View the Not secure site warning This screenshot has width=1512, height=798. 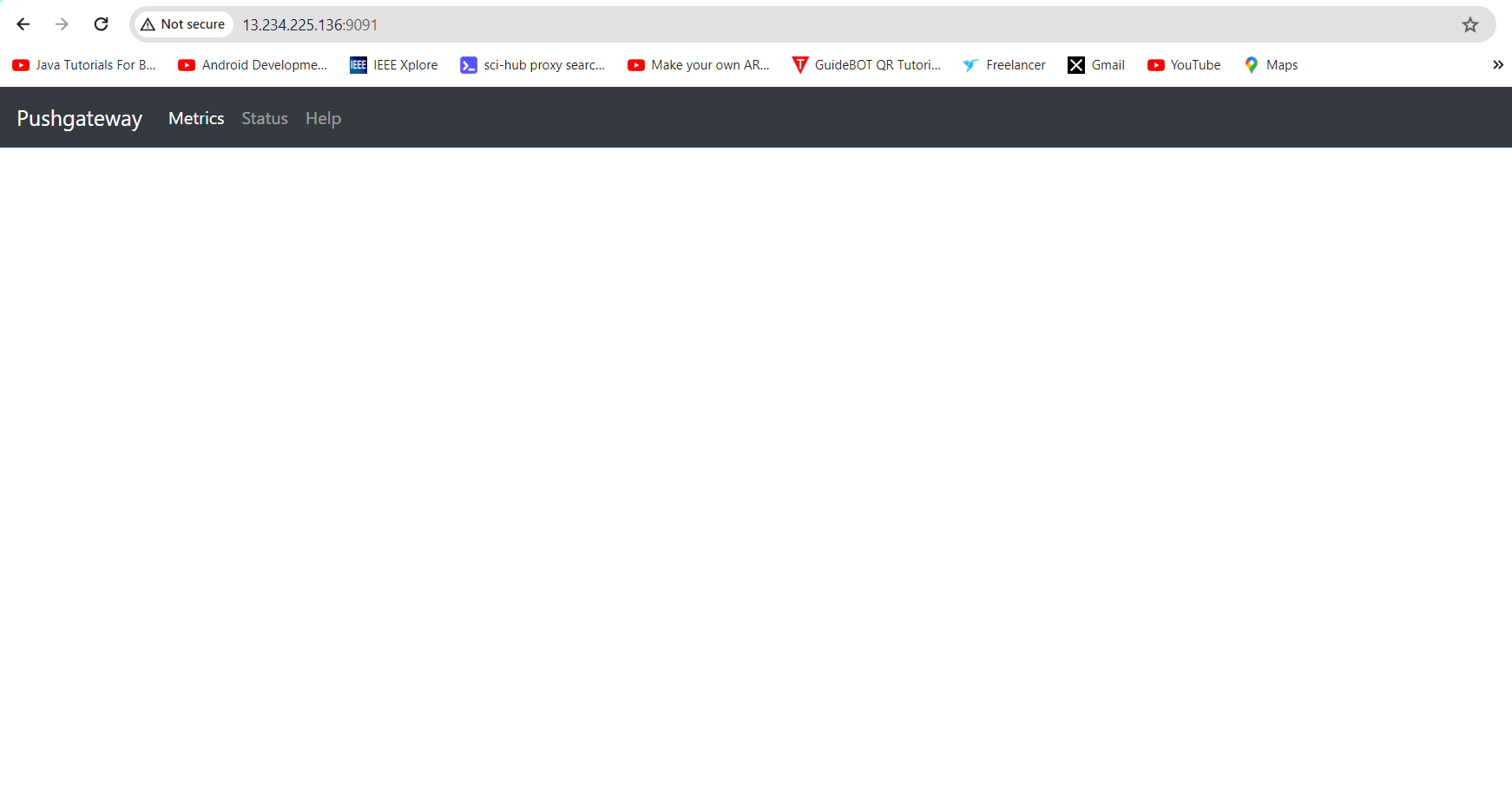183,24
